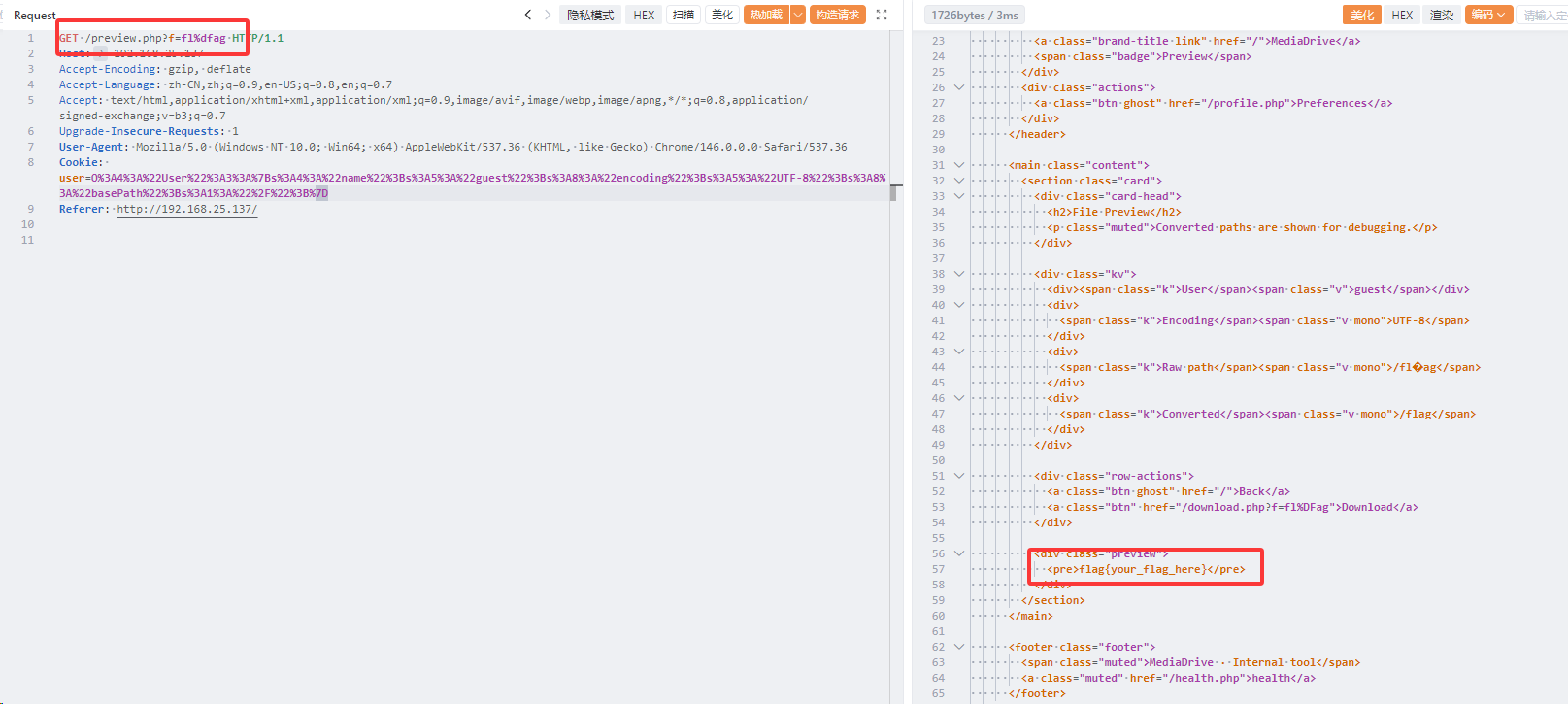Toggle HEX view in the response panel
1568x704 pixels.
point(1402,15)
